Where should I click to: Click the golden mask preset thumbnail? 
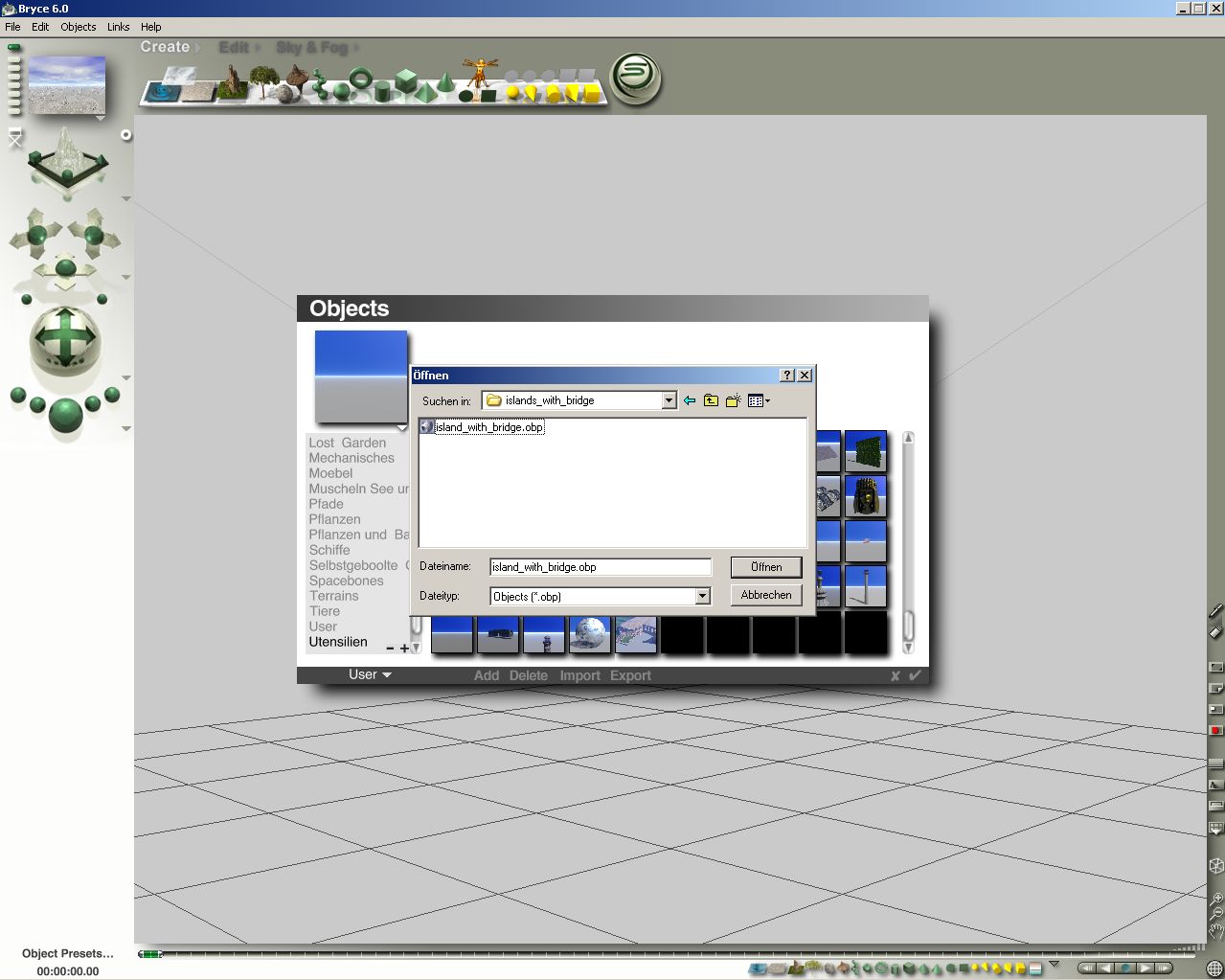866,496
